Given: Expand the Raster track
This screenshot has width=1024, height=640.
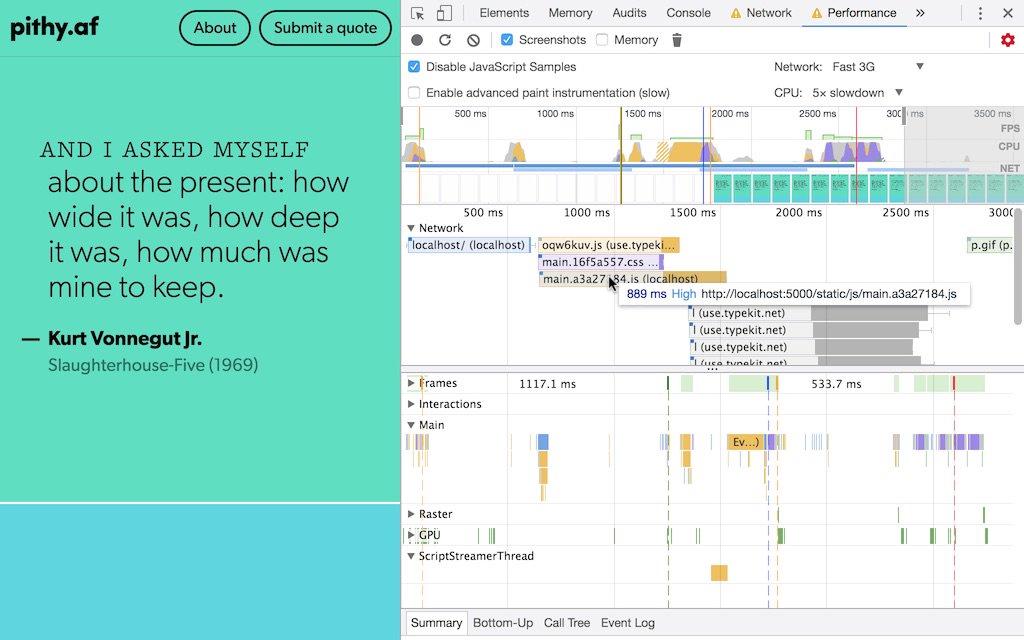Looking at the screenshot, I should [x=411, y=514].
